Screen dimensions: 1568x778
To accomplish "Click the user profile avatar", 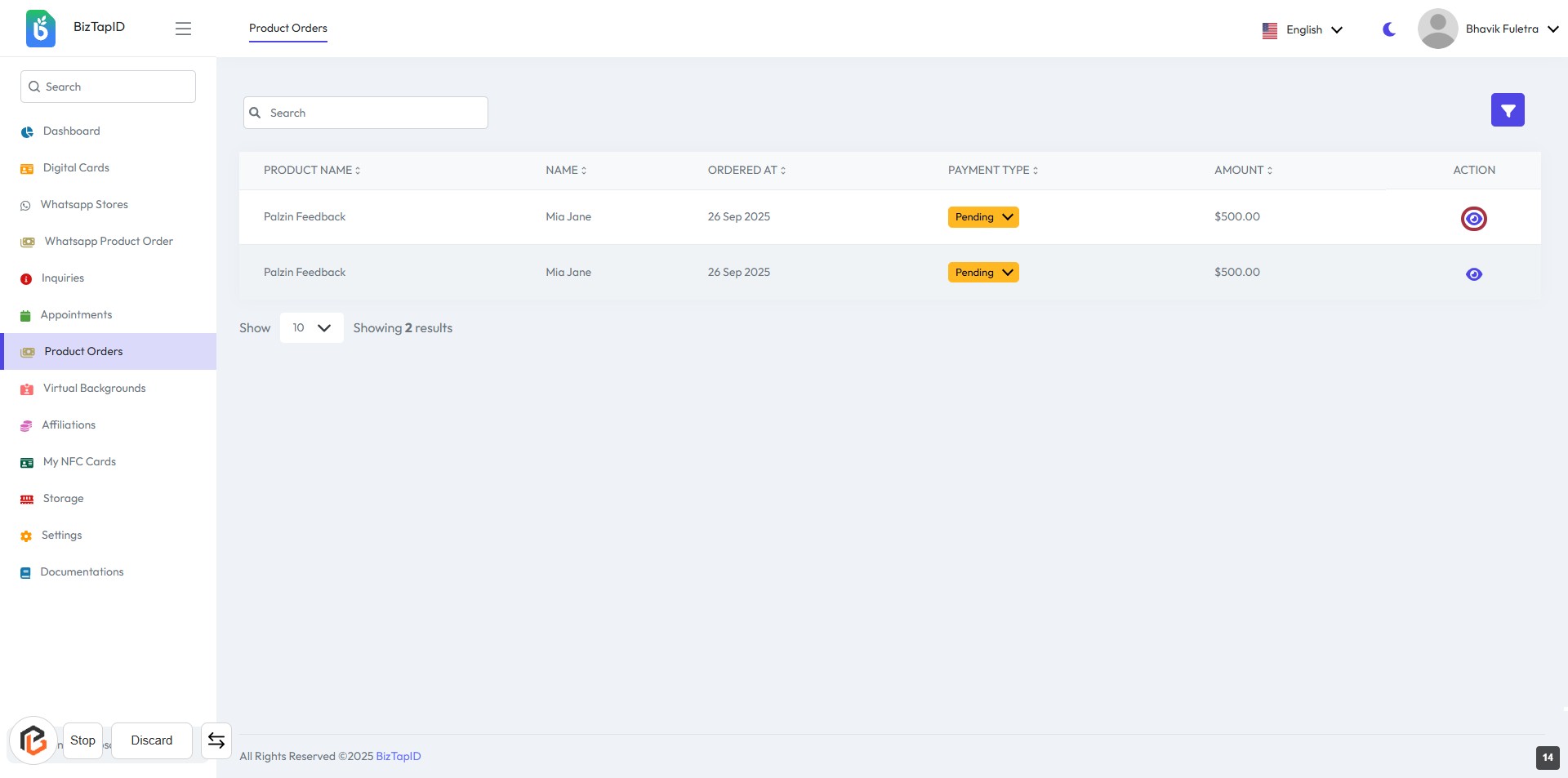I will pos(1437,29).
